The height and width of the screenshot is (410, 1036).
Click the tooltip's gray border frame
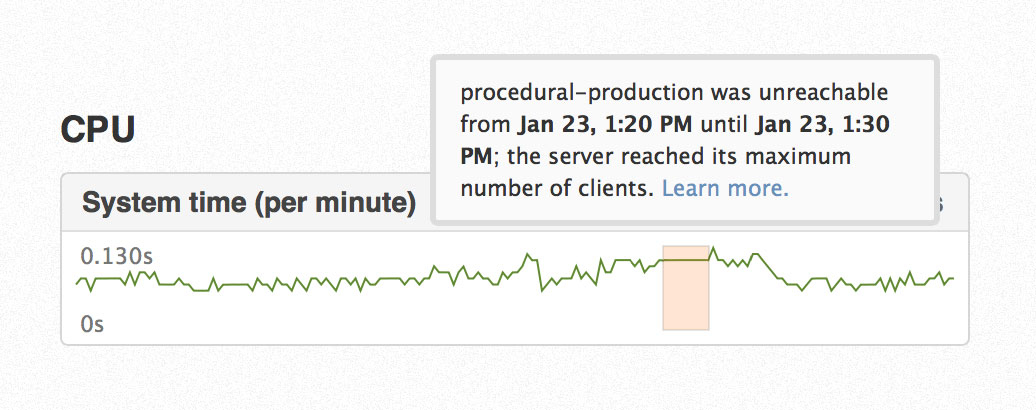[x=685, y=58]
